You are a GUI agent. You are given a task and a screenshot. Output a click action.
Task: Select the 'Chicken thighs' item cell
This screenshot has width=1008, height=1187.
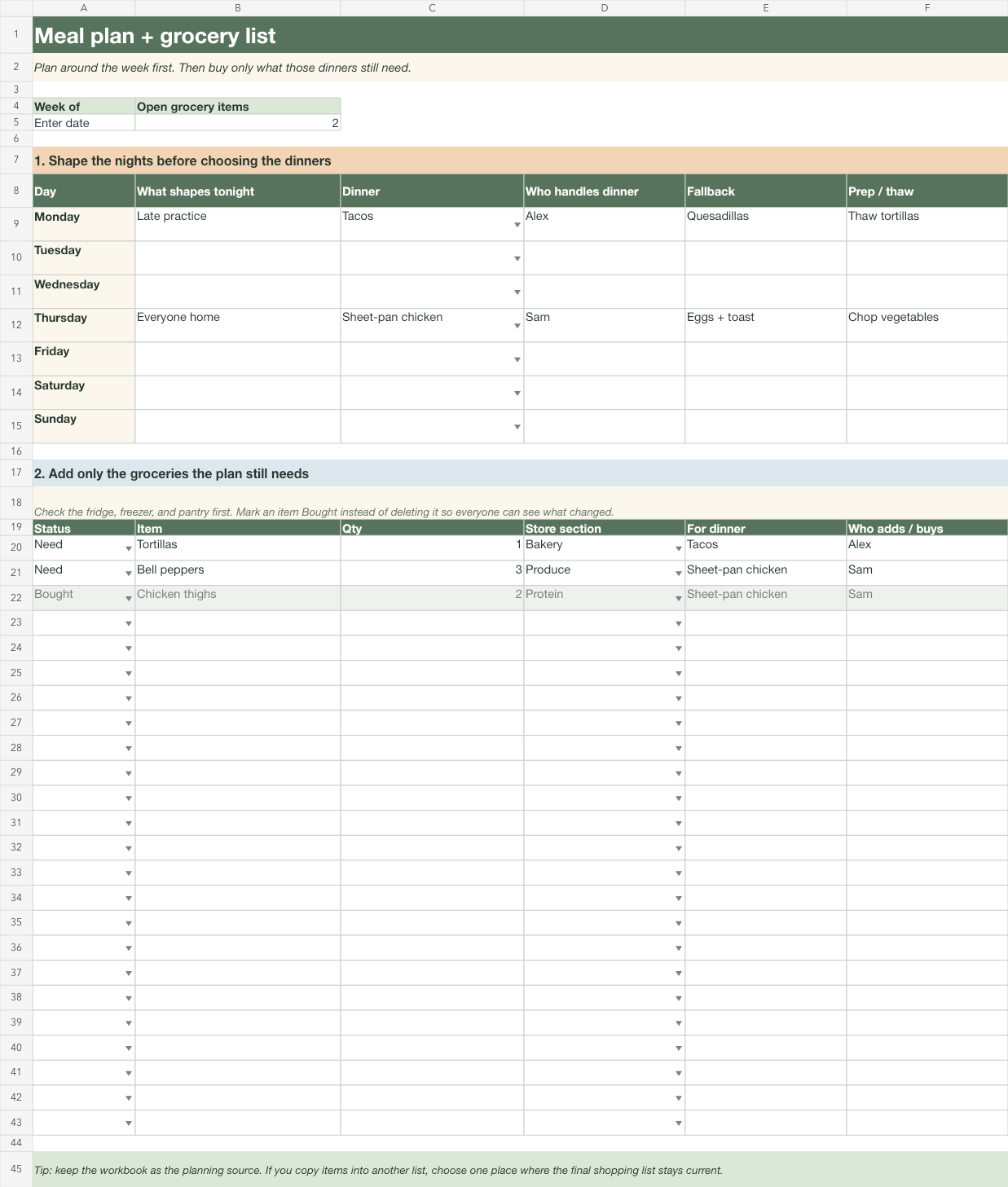pos(238,598)
